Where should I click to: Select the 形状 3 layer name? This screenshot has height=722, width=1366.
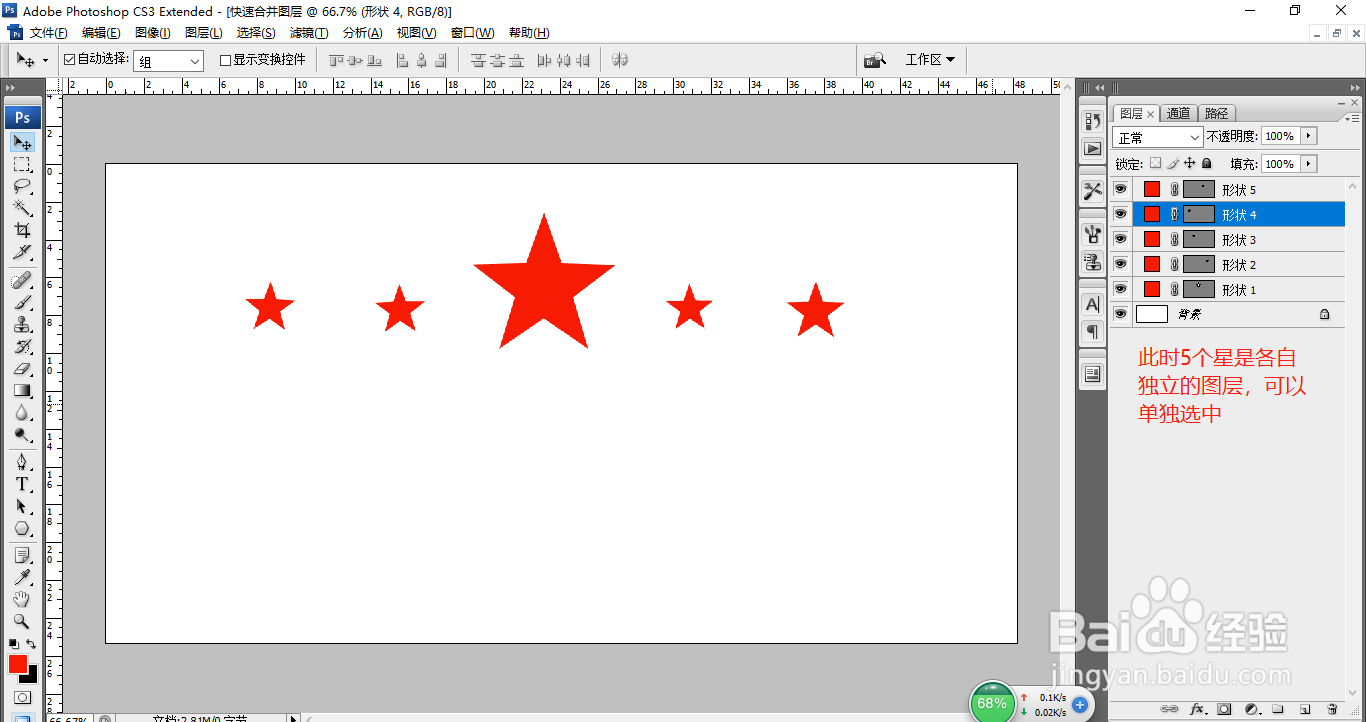(x=1239, y=240)
